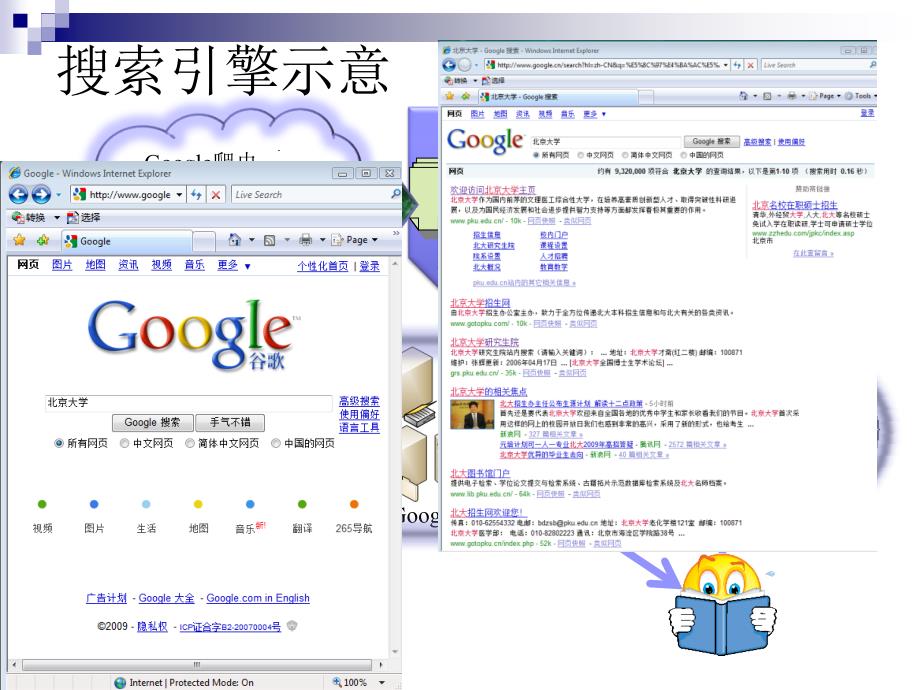
Task: Click the vertical scroll down arrow in the front window
Action: (x=395, y=652)
